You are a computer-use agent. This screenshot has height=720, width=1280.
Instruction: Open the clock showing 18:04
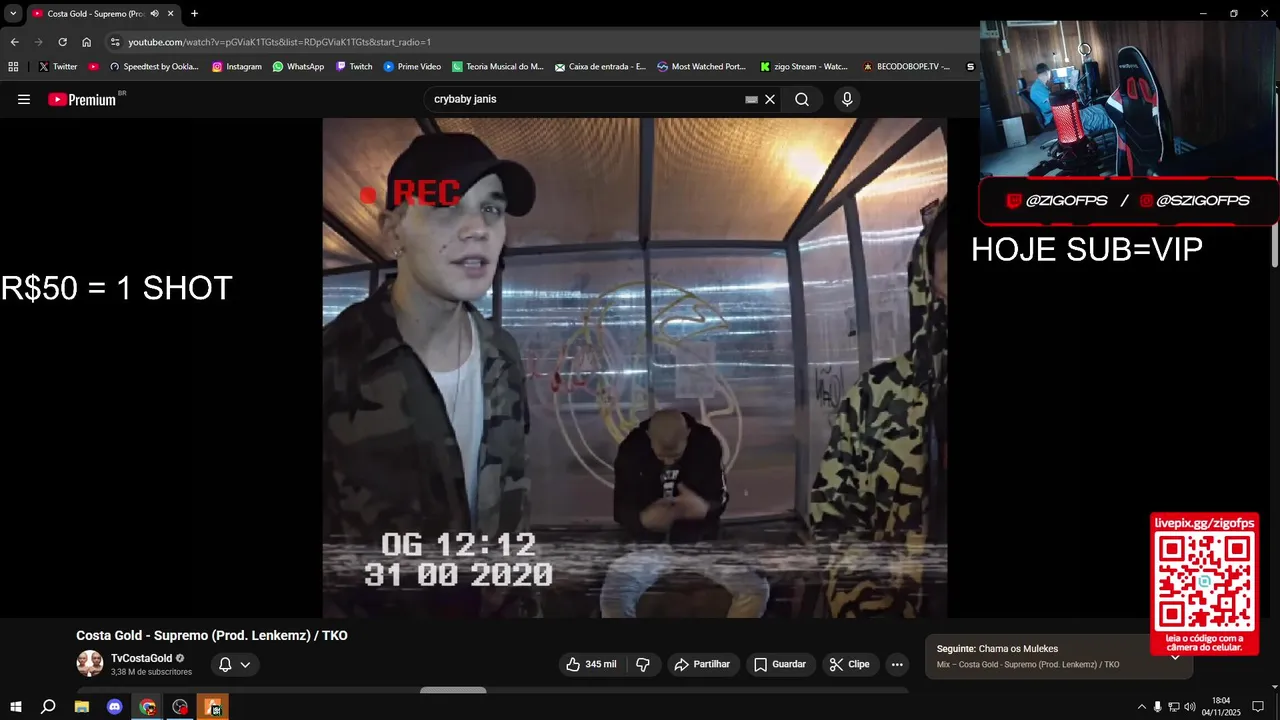pyautogui.click(x=1220, y=707)
